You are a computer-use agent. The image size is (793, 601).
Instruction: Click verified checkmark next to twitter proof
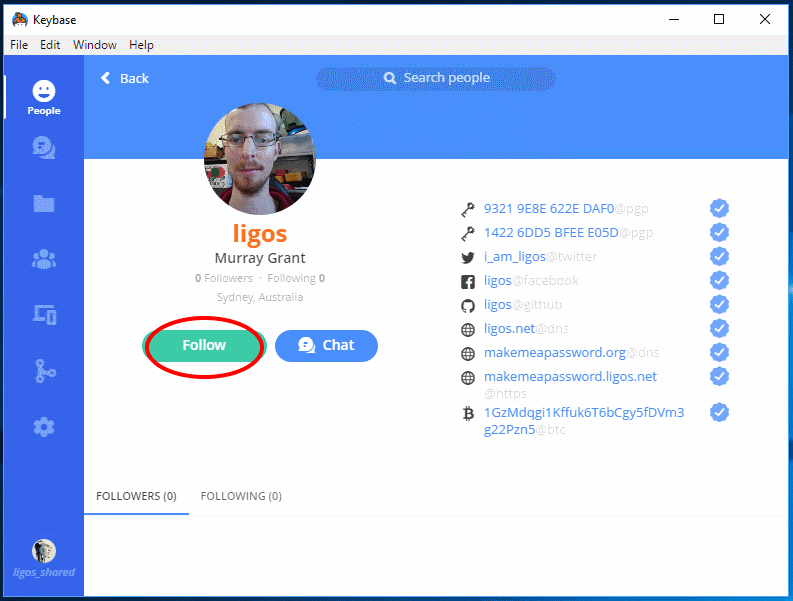(719, 256)
